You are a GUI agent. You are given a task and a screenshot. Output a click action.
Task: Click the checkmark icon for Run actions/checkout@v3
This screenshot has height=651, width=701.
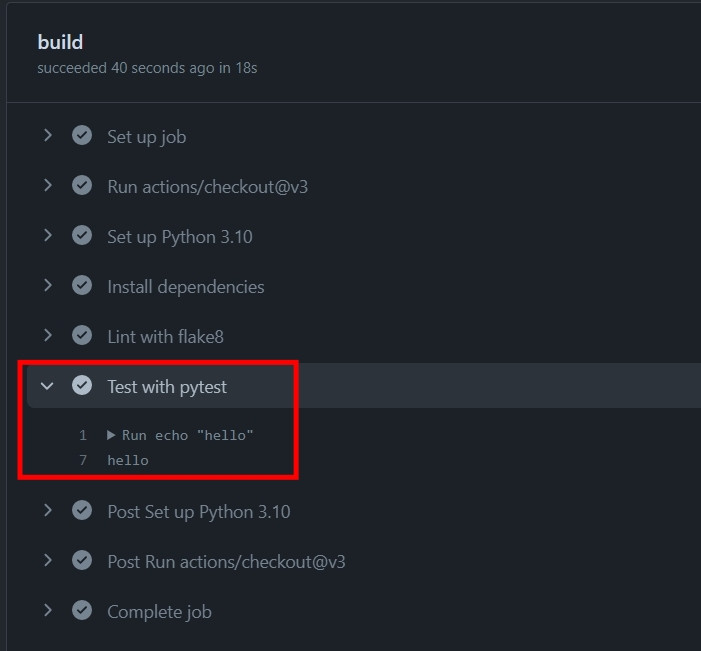click(x=82, y=186)
